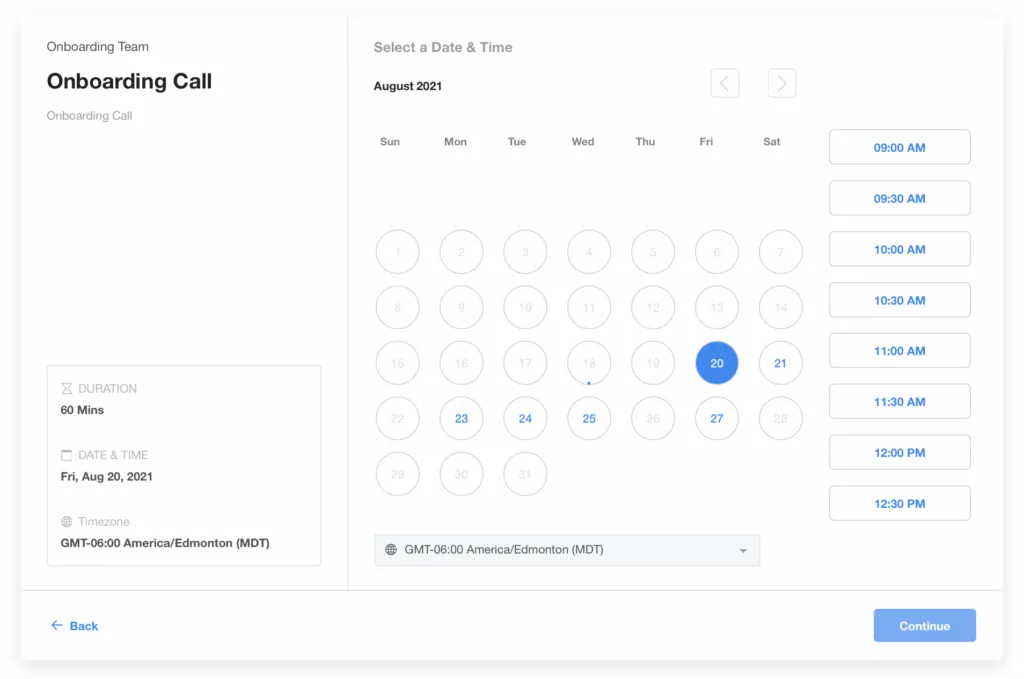Click the disabled date 15
Viewport: 1024px width, 679px height.
point(398,363)
